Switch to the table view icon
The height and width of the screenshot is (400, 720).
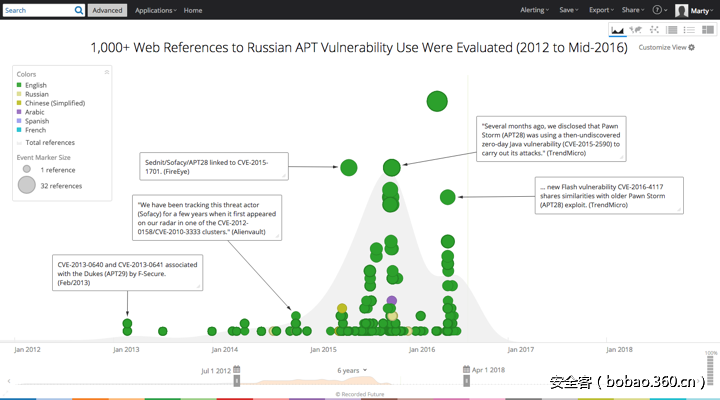[672, 30]
